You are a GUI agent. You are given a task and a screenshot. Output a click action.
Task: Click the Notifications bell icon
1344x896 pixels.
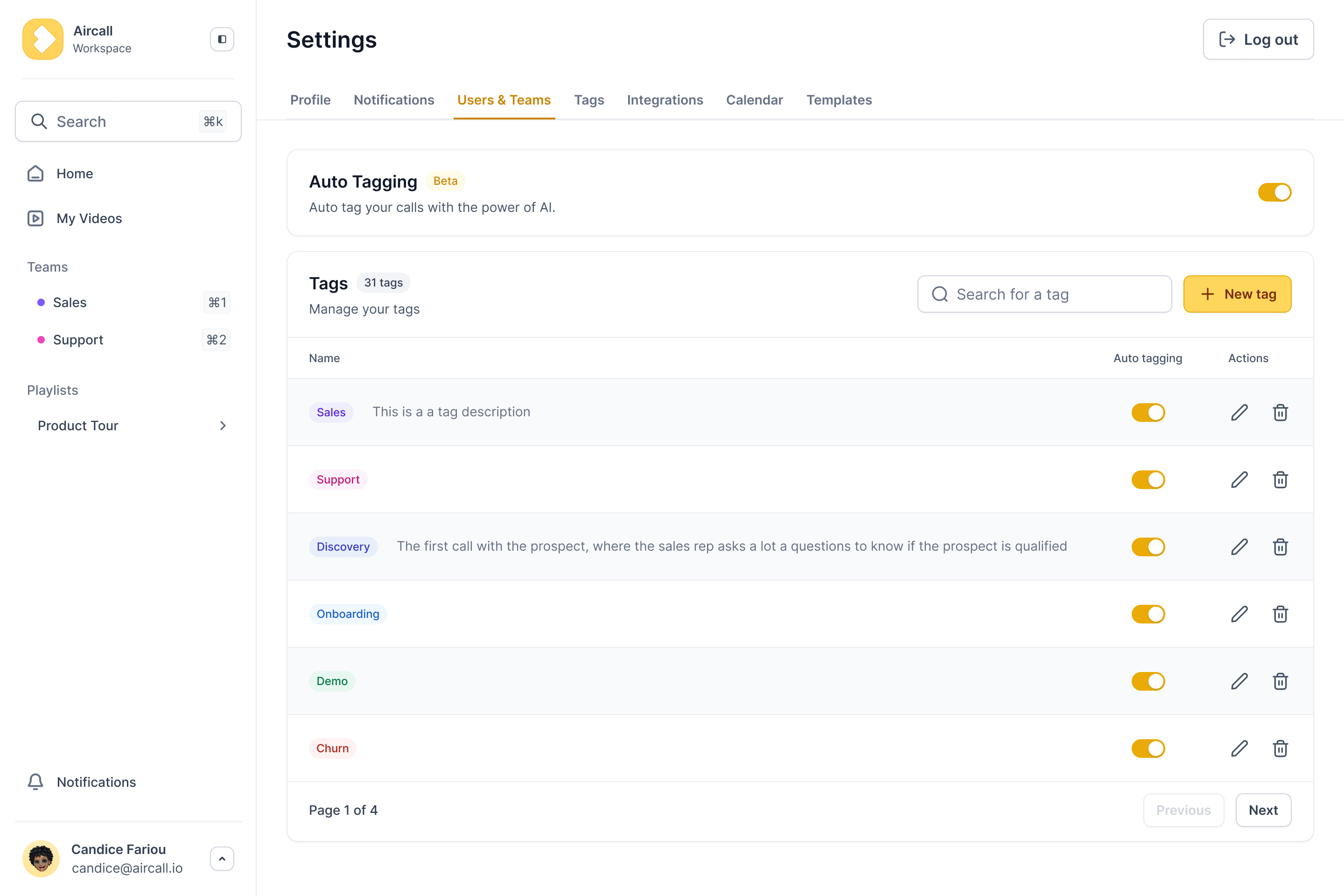(35, 782)
